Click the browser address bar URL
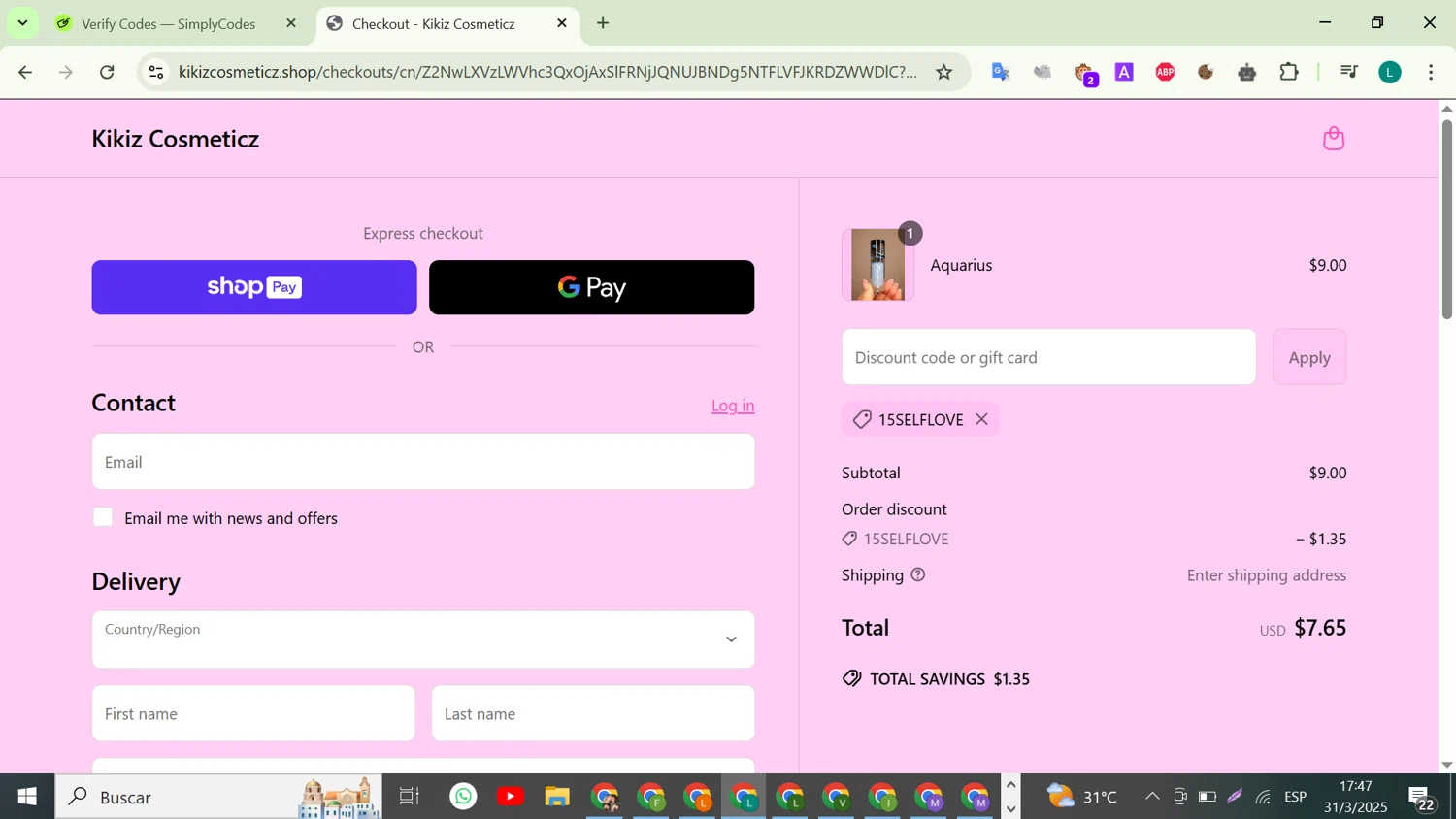 [x=547, y=72]
